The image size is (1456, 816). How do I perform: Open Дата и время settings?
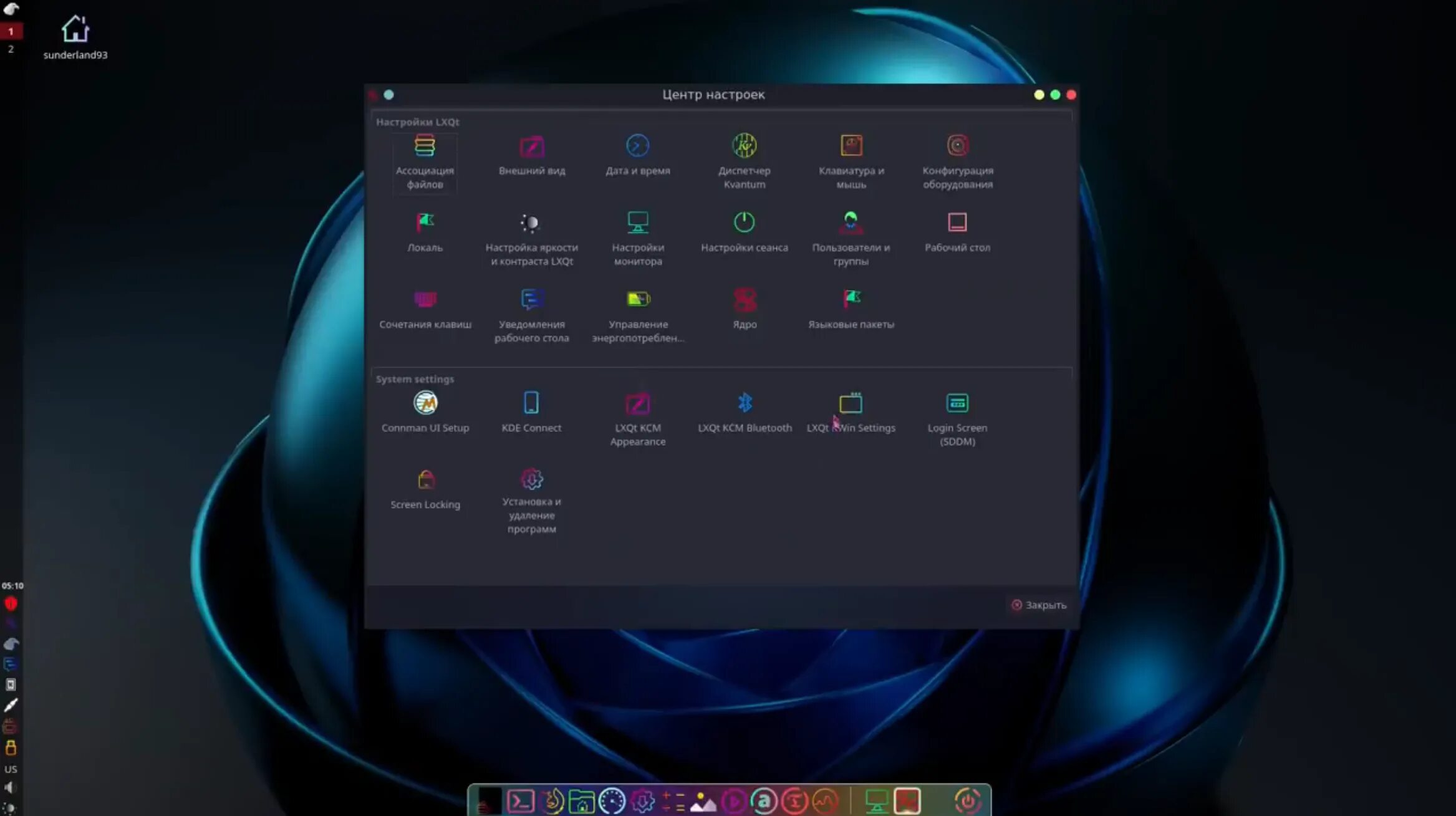pyautogui.click(x=638, y=155)
